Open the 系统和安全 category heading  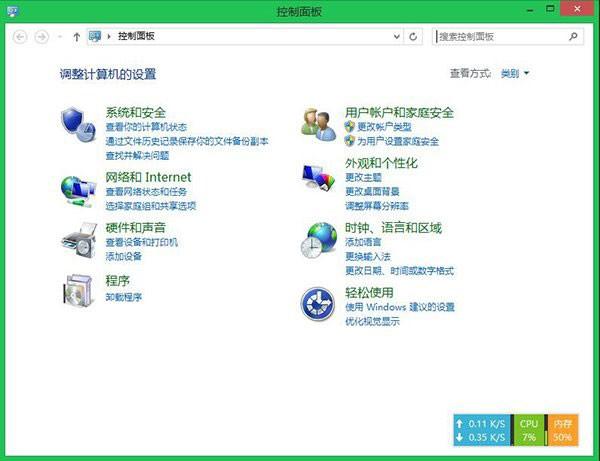pyautogui.click(x=135, y=112)
